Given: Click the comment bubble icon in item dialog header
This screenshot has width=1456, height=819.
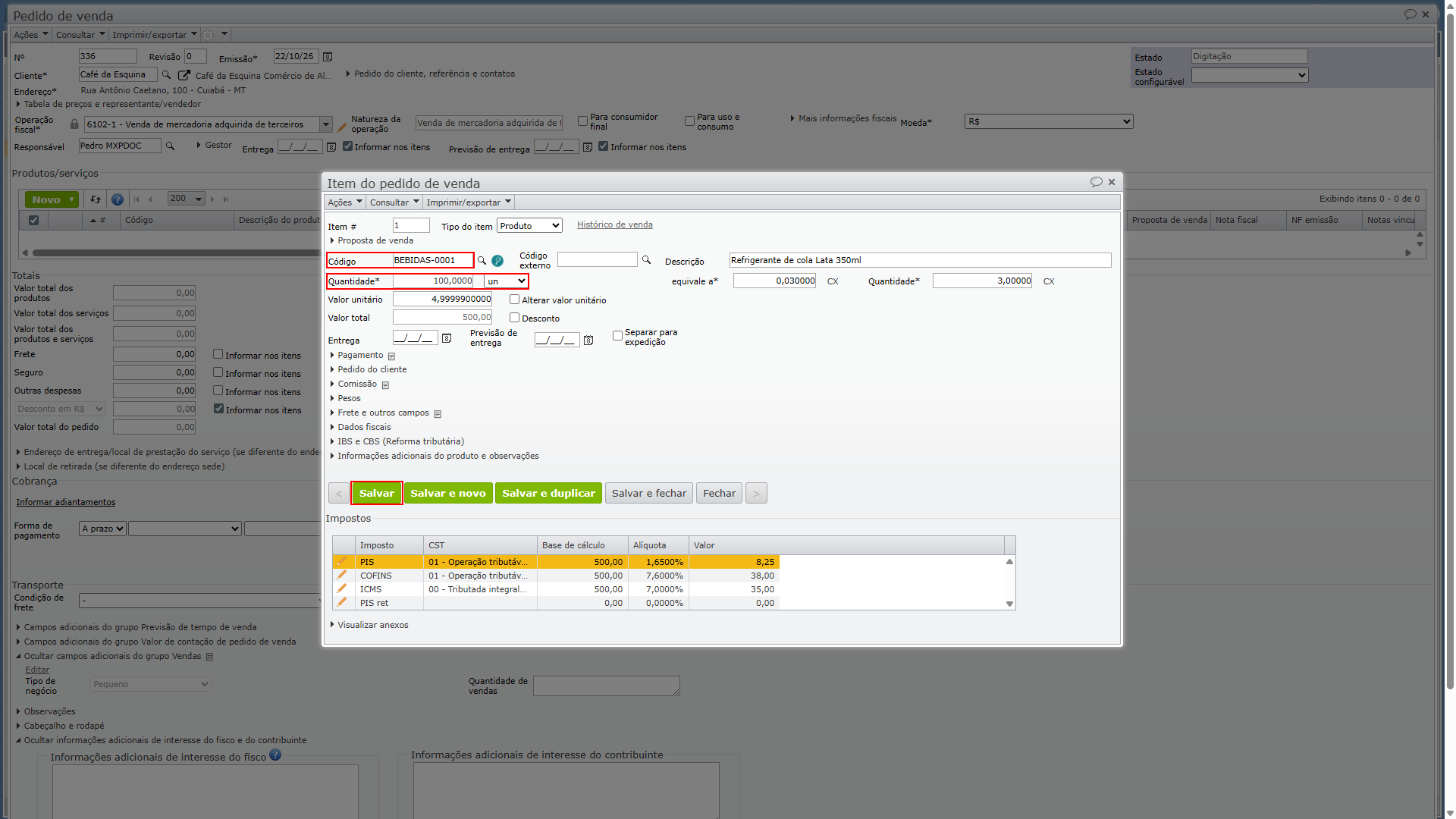Looking at the screenshot, I should pyautogui.click(x=1096, y=182).
